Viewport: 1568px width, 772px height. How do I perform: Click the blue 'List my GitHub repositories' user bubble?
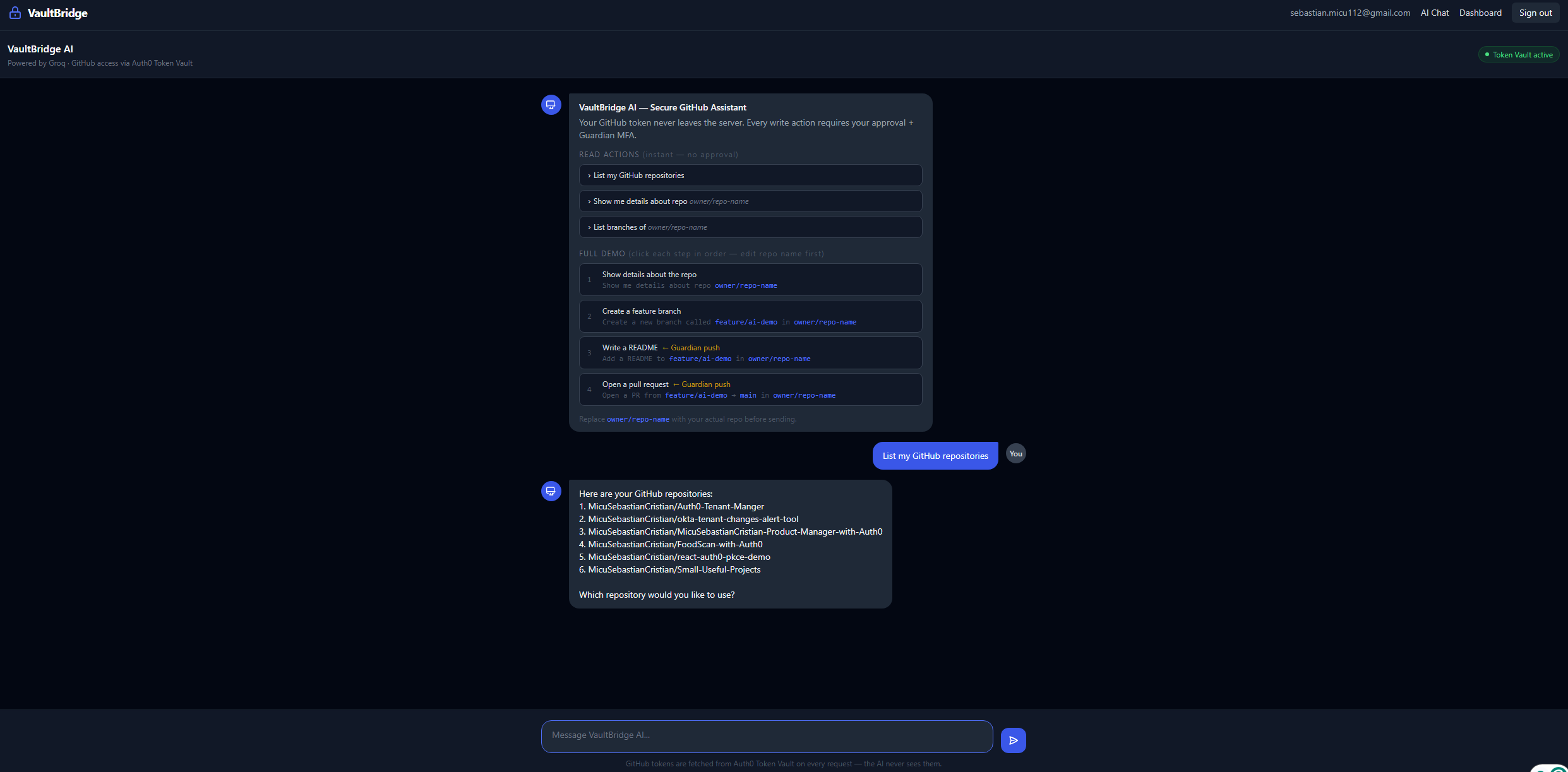click(935, 456)
